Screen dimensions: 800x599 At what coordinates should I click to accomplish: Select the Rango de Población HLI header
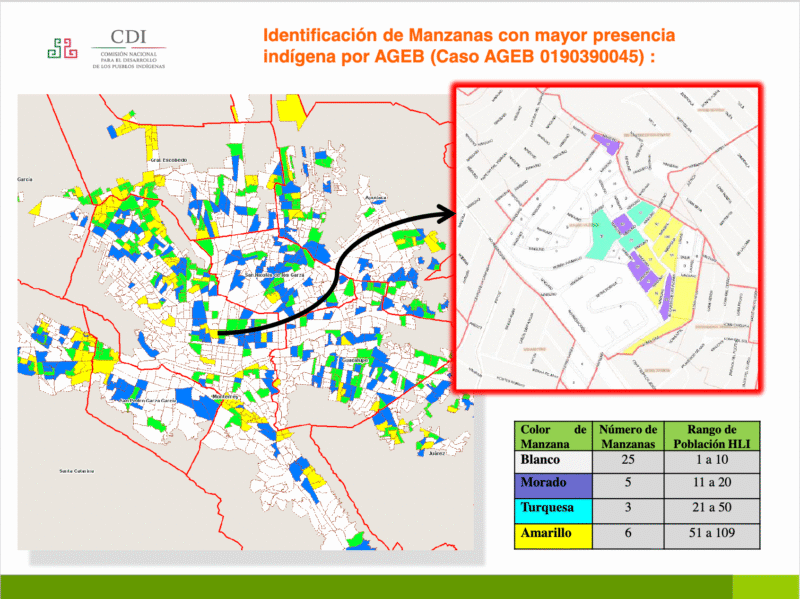712,432
